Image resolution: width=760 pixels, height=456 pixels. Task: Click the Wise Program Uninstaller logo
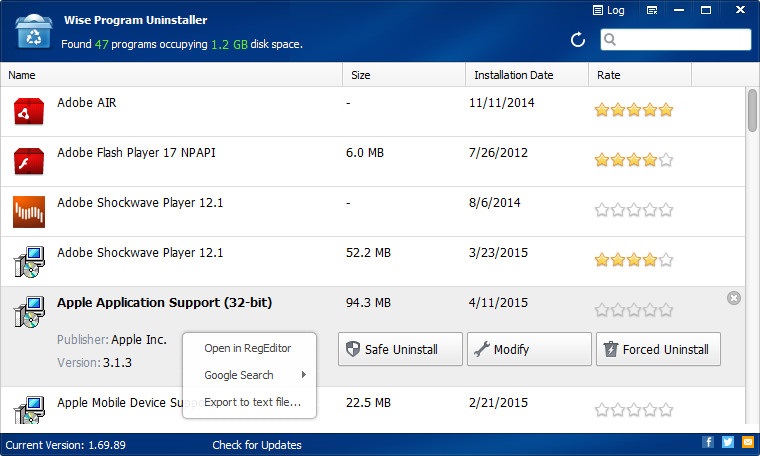(33, 31)
